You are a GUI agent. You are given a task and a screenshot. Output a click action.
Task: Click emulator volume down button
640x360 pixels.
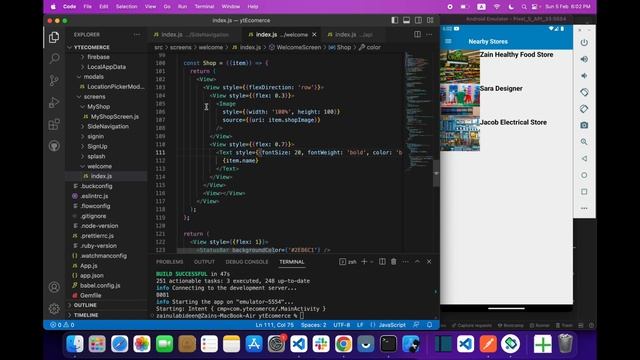pyautogui.click(x=584, y=76)
